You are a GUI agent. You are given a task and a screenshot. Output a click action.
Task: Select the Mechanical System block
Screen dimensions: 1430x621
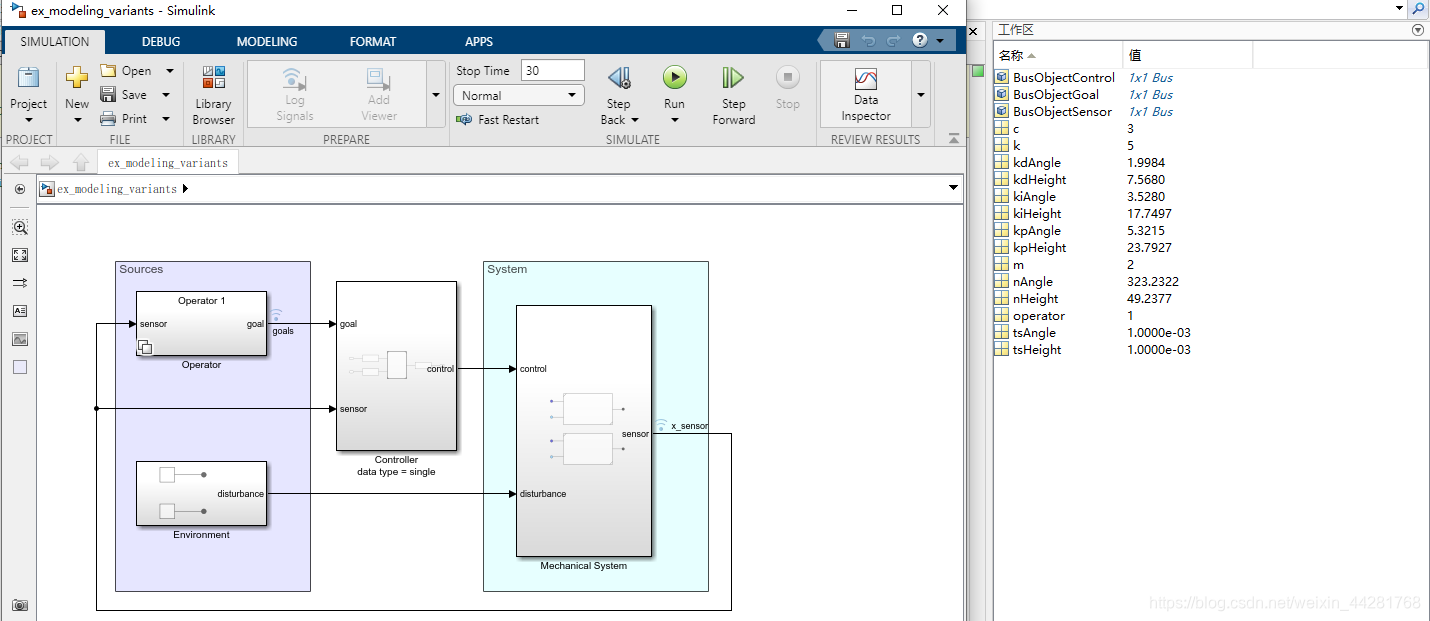584,431
